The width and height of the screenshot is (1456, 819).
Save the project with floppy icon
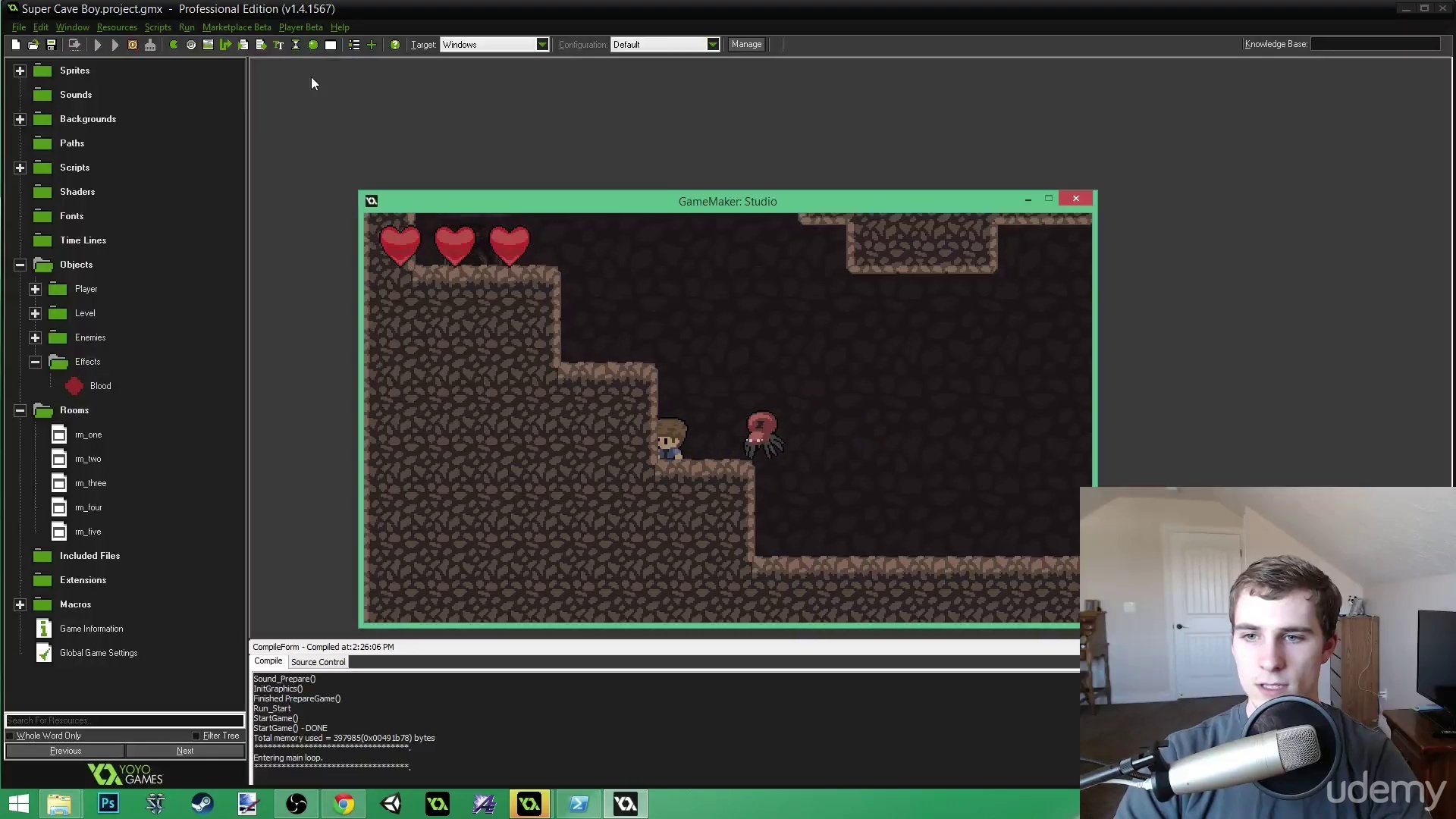point(51,45)
